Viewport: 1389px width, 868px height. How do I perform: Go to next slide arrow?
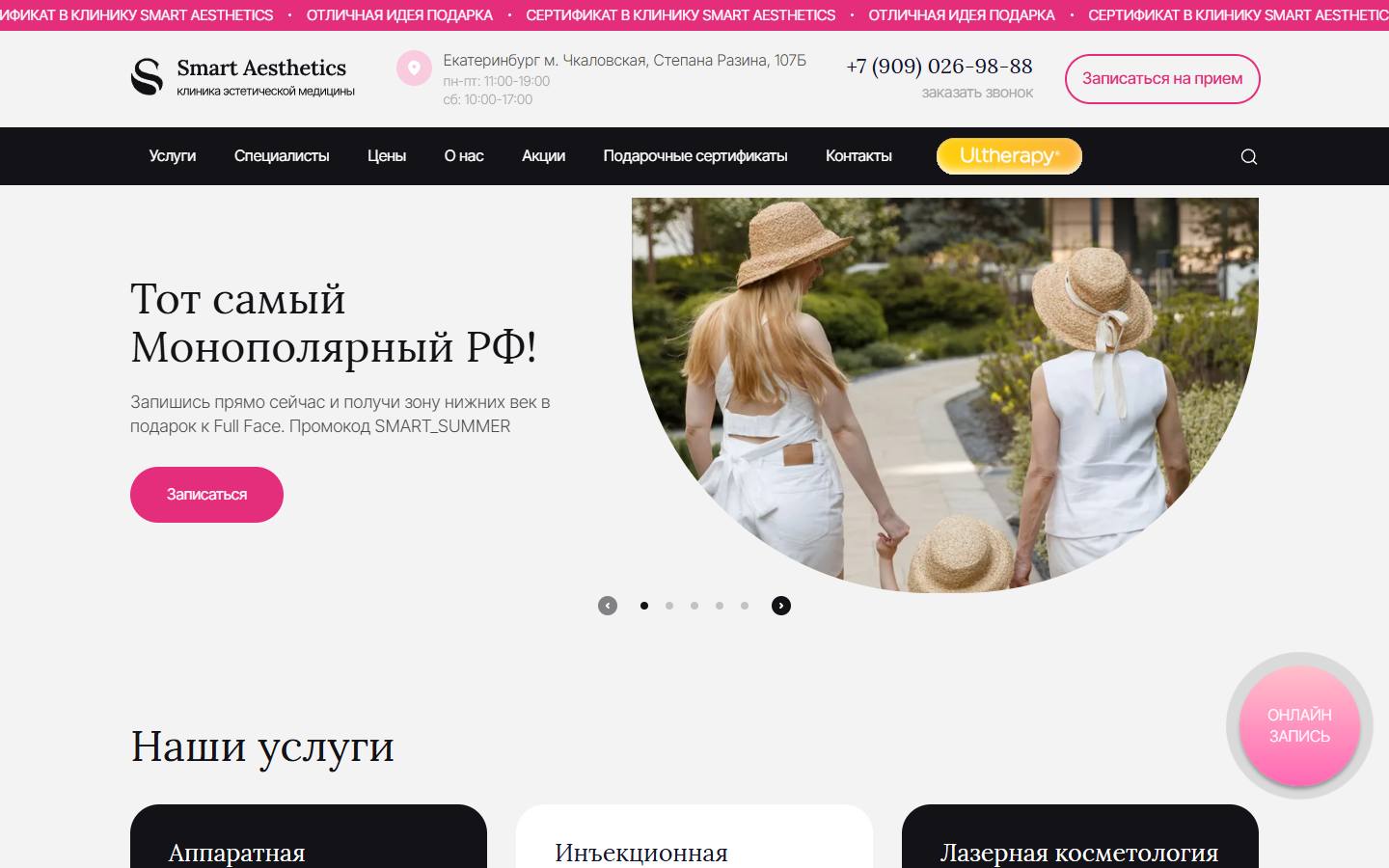tap(781, 606)
